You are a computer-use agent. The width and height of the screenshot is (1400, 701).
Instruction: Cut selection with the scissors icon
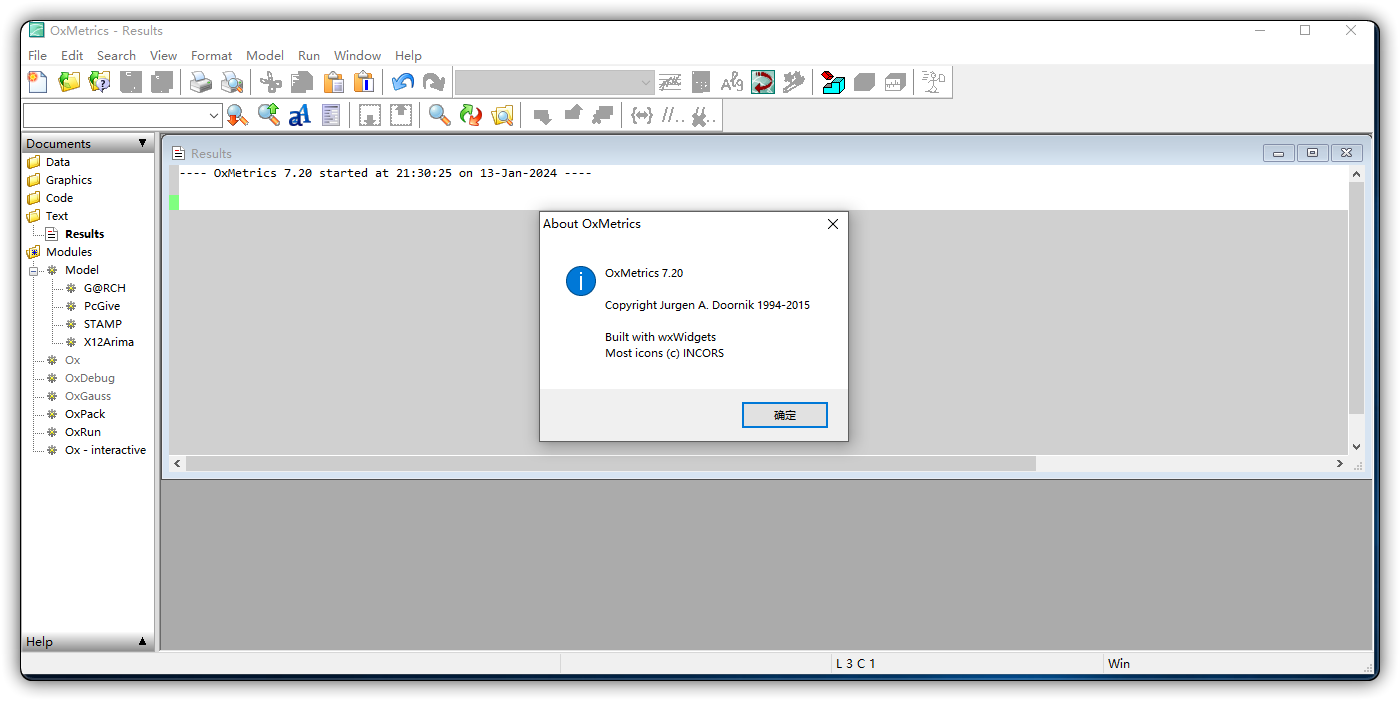(x=270, y=82)
